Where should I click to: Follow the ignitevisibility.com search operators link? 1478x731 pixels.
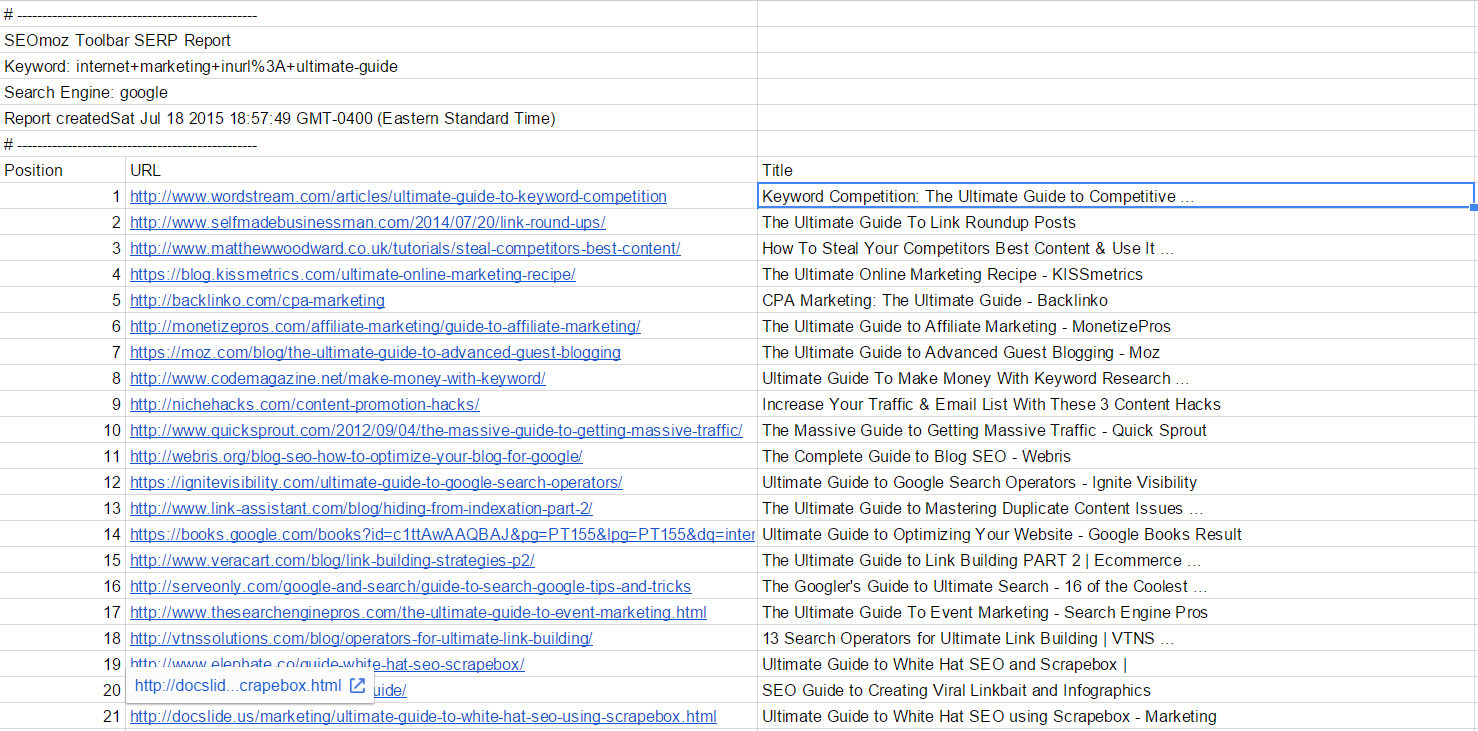pyautogui.click(x=376, y=482)
